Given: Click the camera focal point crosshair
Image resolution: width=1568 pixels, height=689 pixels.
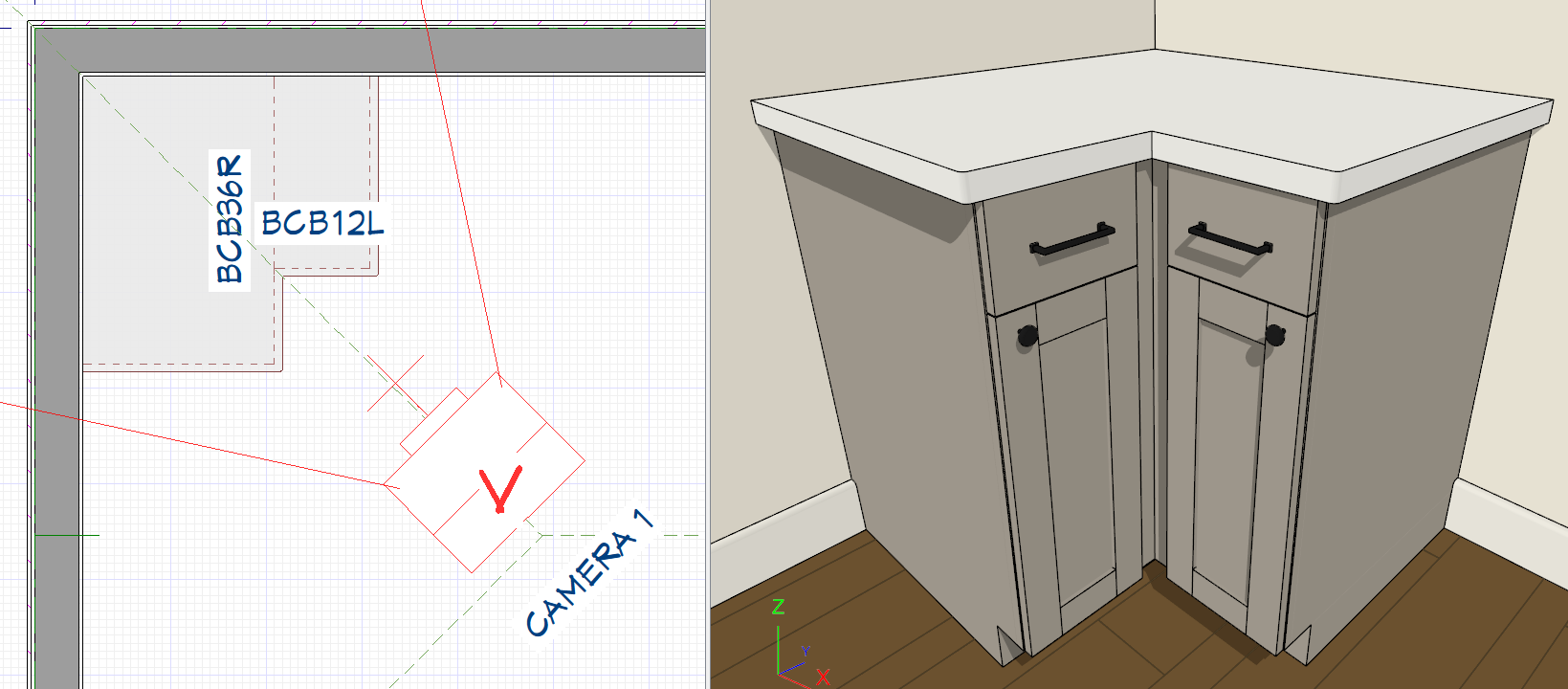Looking at the screenshot, I should click(x=395, y=385).
